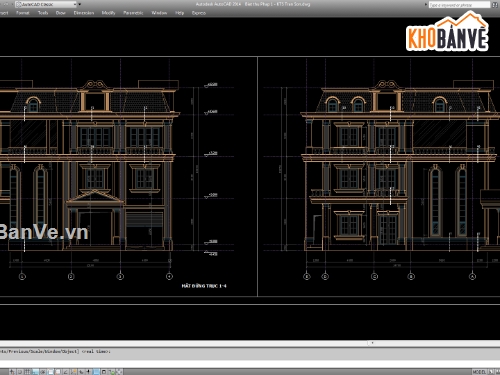Open the Draw menu
Viewport: 500px width, 375px height.
point(61,13)
